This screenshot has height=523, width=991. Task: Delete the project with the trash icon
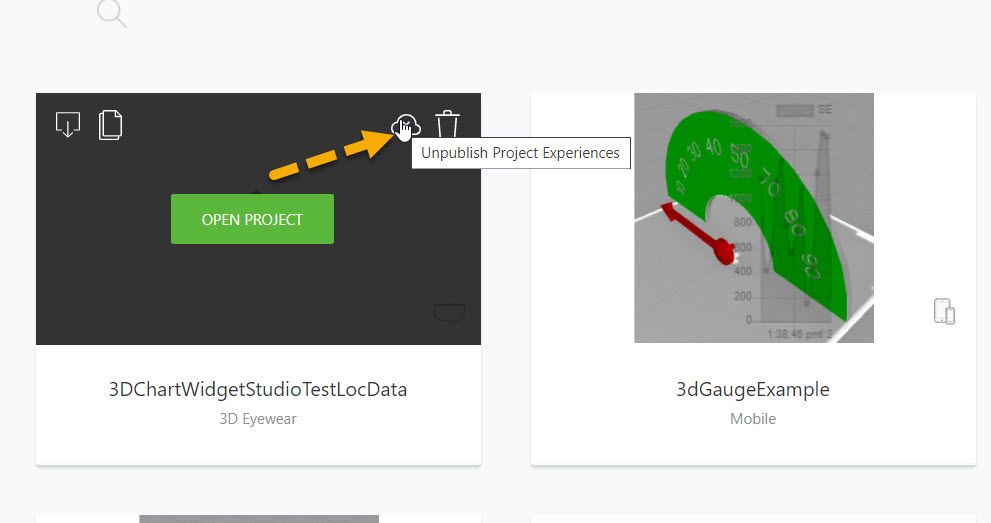coord(447,125)
